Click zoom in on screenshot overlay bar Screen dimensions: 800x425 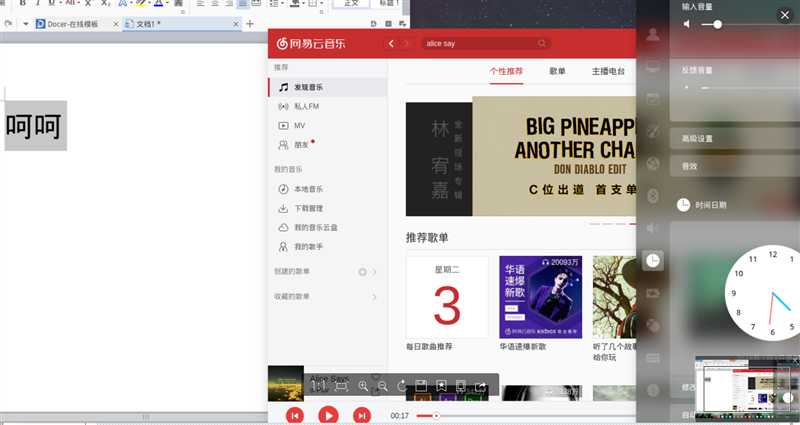363,386
